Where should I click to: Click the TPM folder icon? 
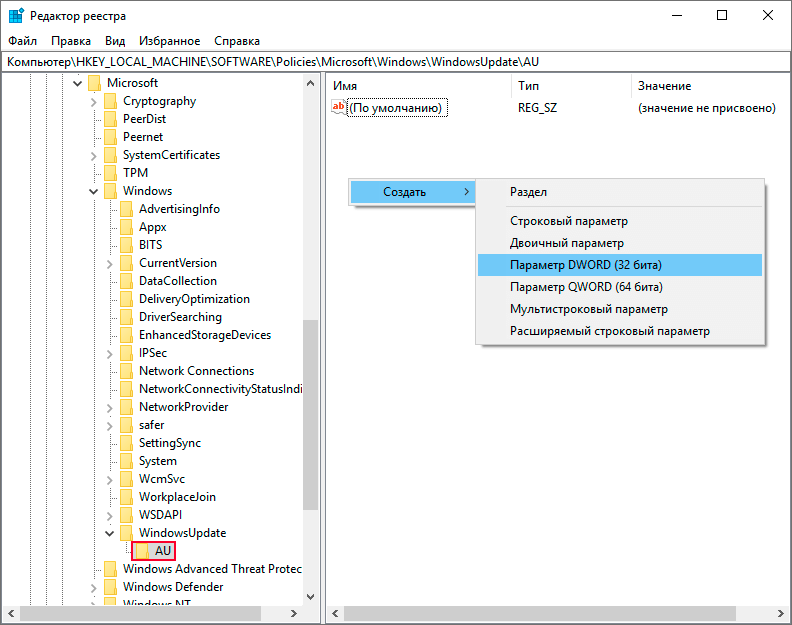tap(111, 173)
